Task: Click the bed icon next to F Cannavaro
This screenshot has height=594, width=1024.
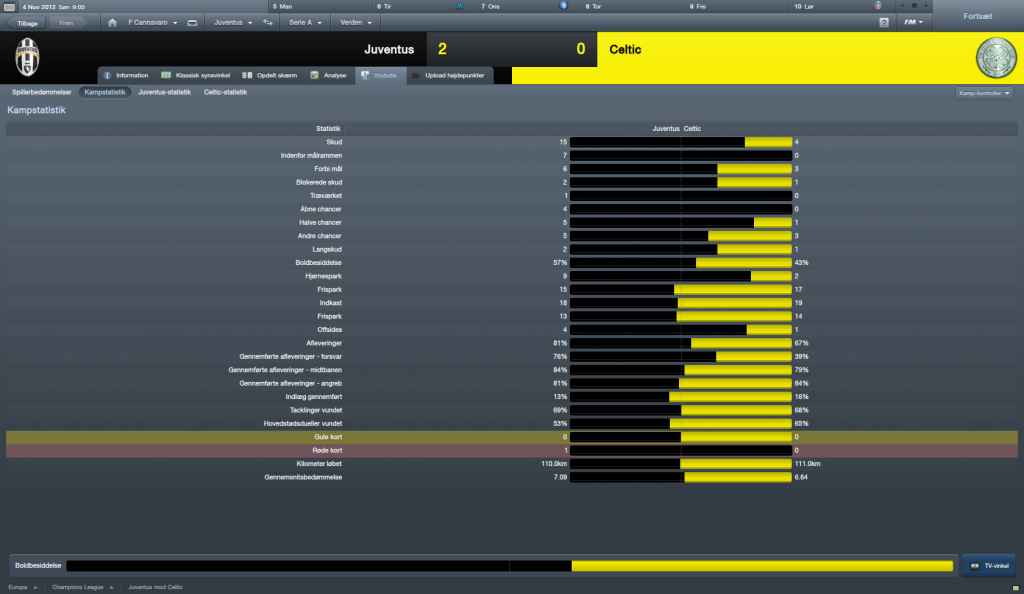Action: pyautogui.click(x=192, y=23)
